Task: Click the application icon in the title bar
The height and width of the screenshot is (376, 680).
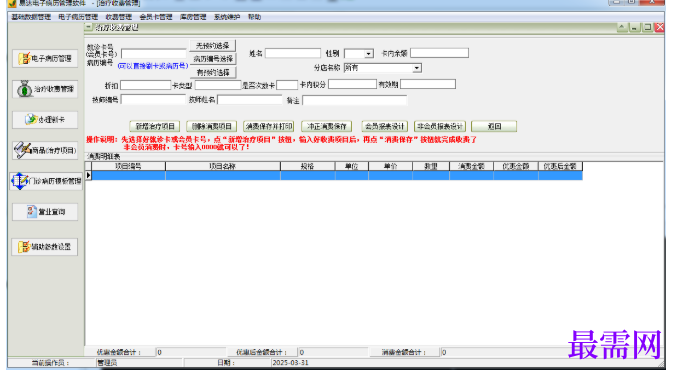Action: (x=12, y=3)
